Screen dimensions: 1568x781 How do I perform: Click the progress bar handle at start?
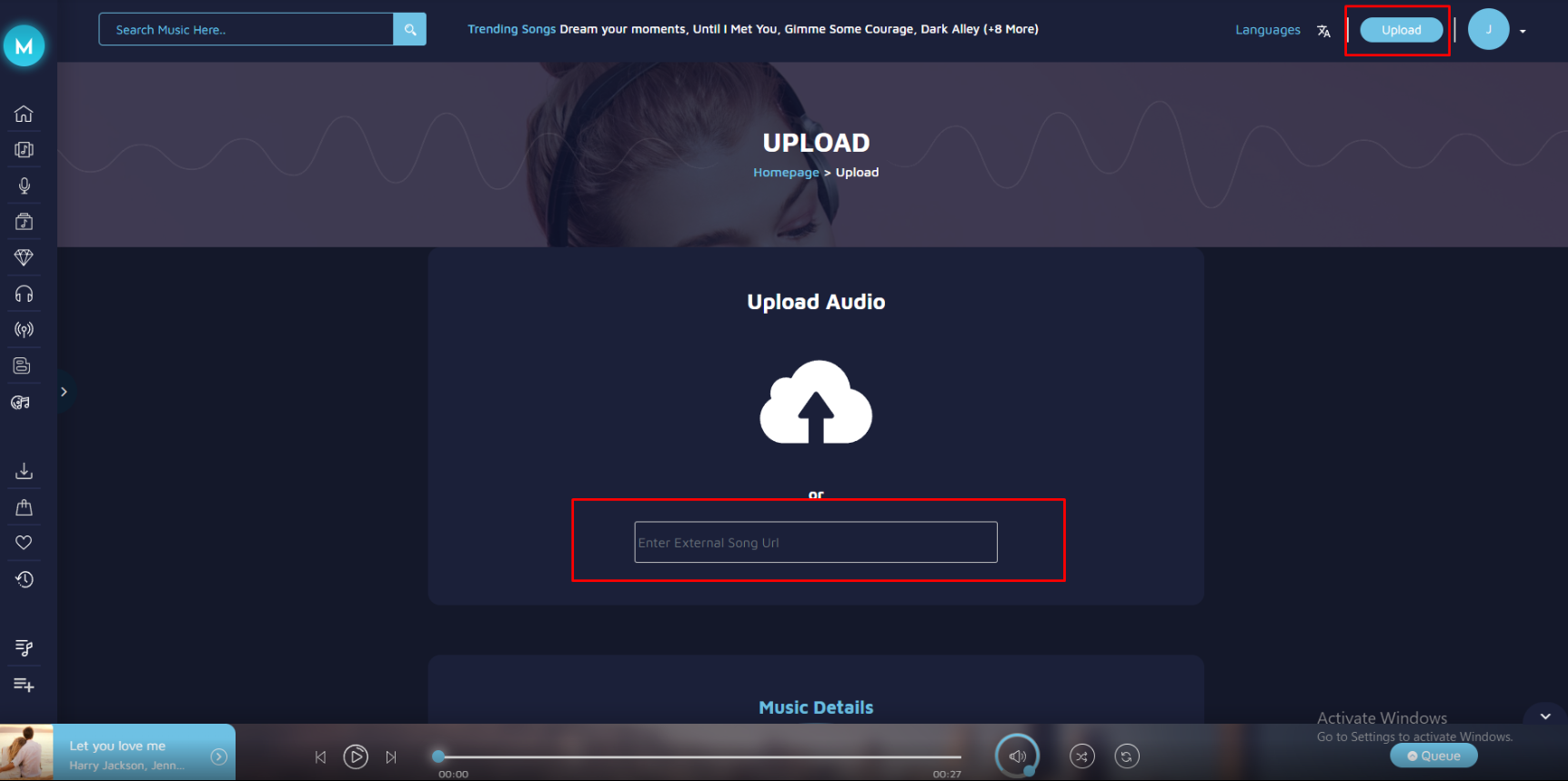pos(438,756)
